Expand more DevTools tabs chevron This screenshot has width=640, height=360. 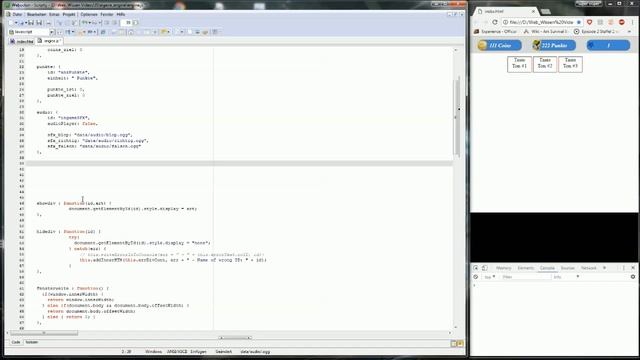tap(604, 268)
